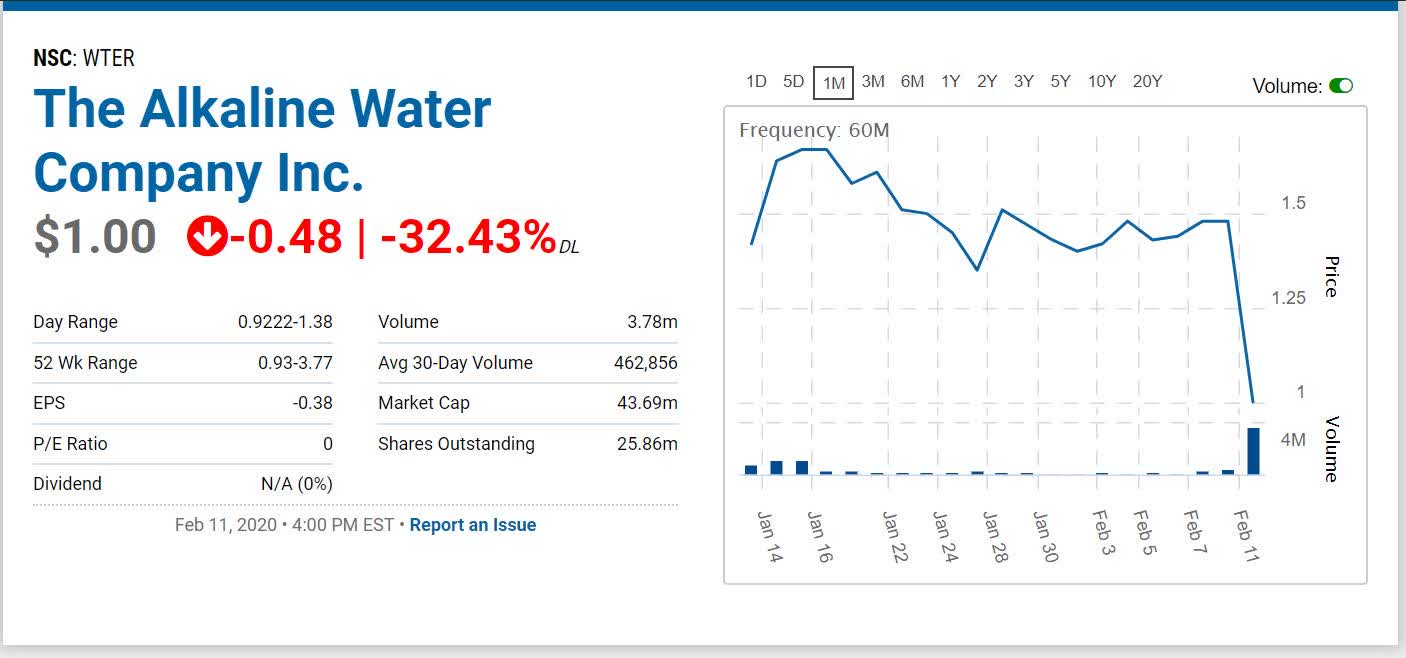Click the -32.43% change percentage
Image resolution: width=1406 pixels, height=658 pixels.
[x=462, y=240]
